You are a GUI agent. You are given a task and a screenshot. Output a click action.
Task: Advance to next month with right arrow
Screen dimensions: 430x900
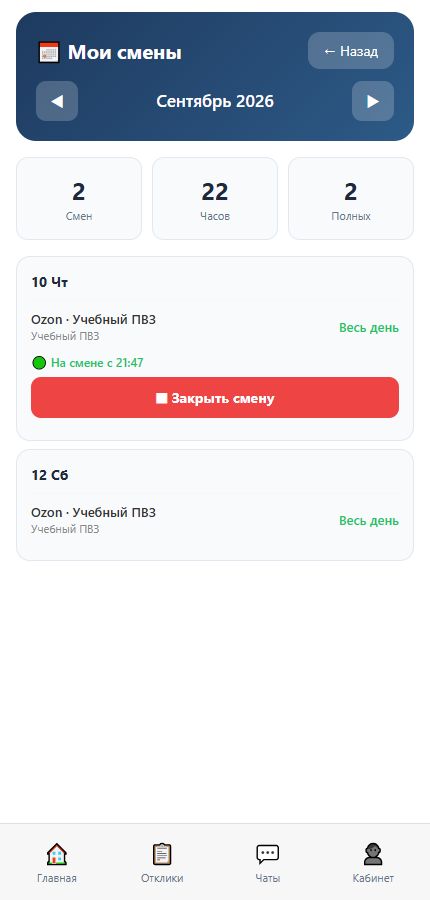[x=373, y=101]
